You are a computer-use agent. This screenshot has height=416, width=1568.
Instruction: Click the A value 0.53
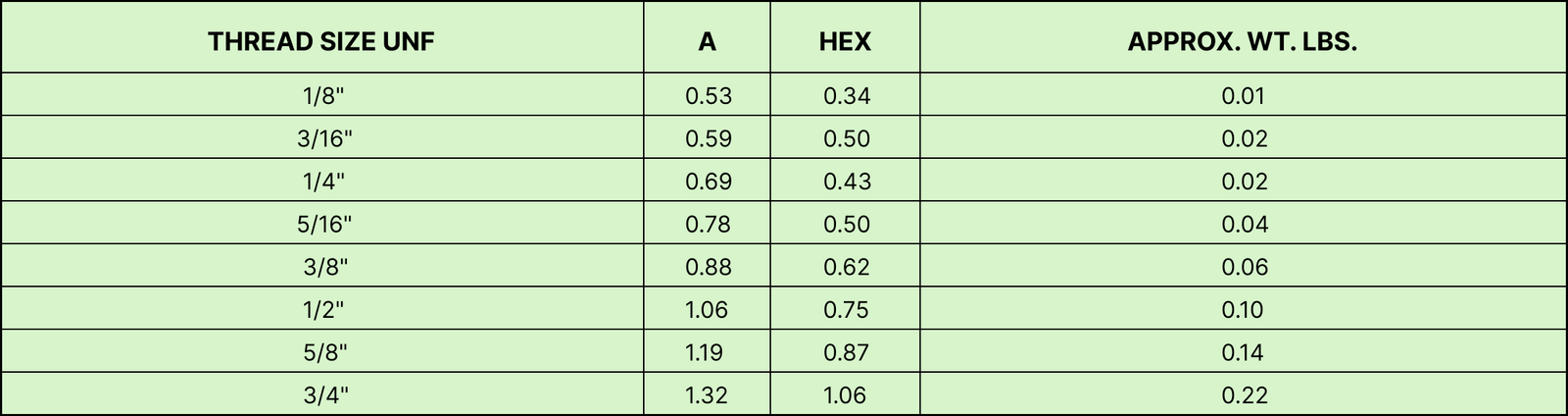pos(709,95)
